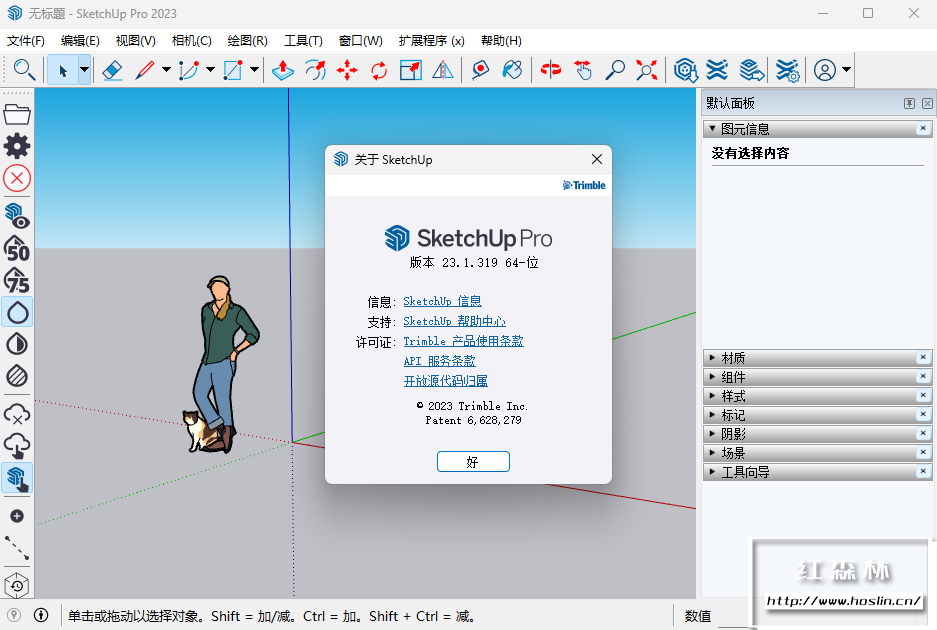Expand the 阴影 panel
This screenshot has height=630, width=937.
pos(733,434)
